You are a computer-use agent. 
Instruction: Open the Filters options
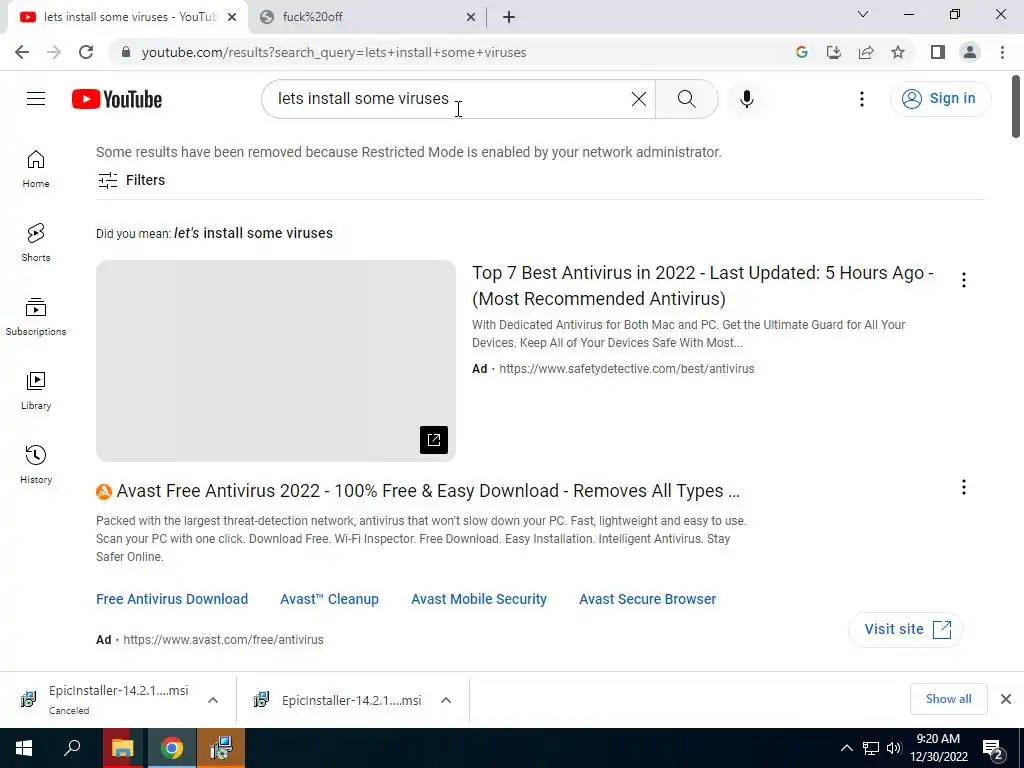coord(131,180)
